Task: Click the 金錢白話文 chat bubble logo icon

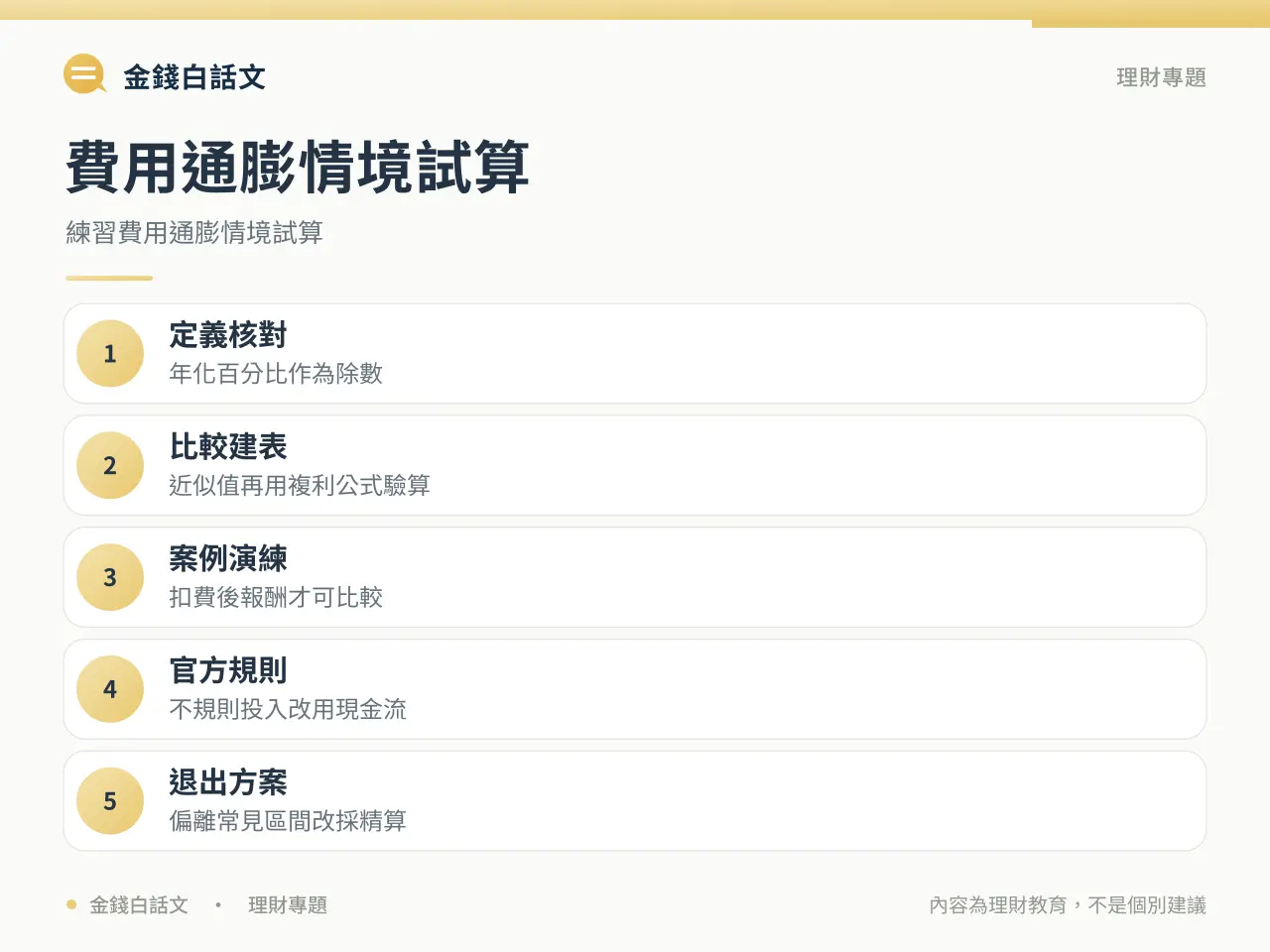Action: coord(85,74)
